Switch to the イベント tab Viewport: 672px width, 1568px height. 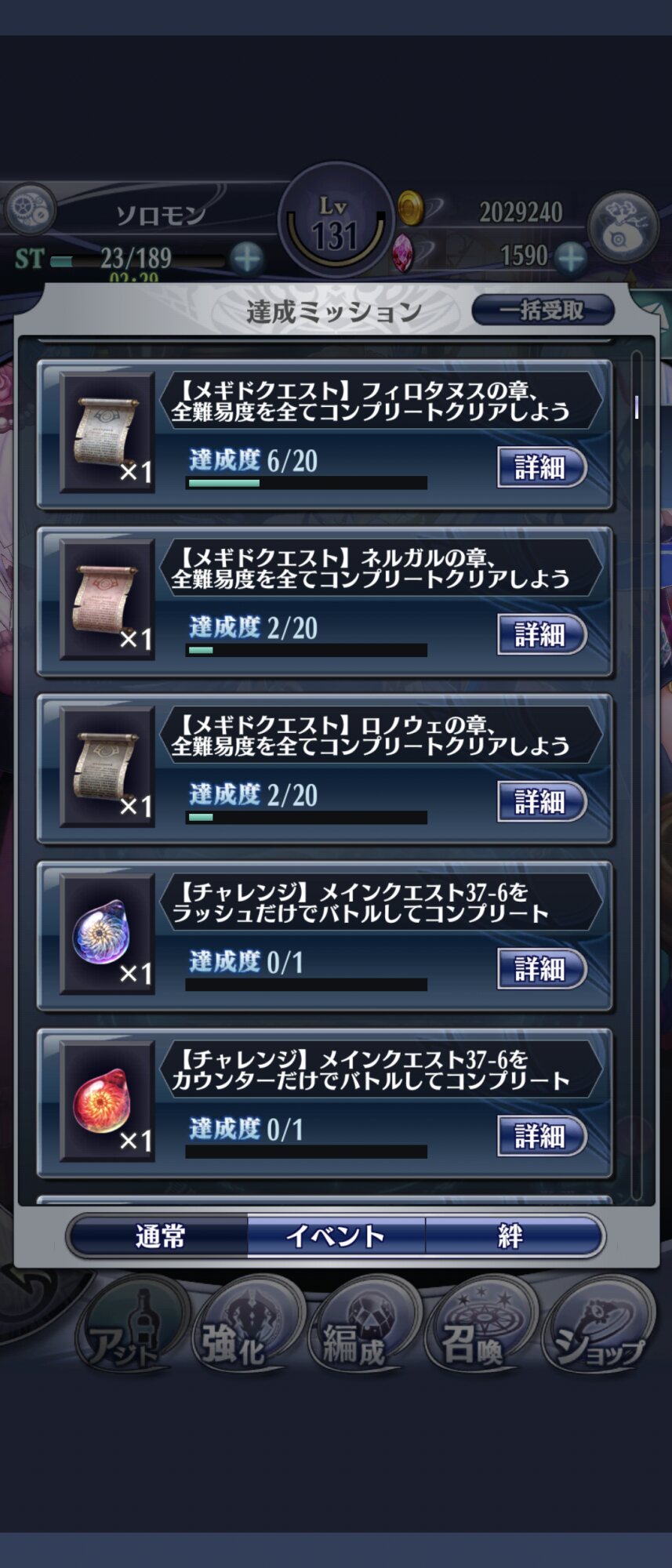(336, 1236)
